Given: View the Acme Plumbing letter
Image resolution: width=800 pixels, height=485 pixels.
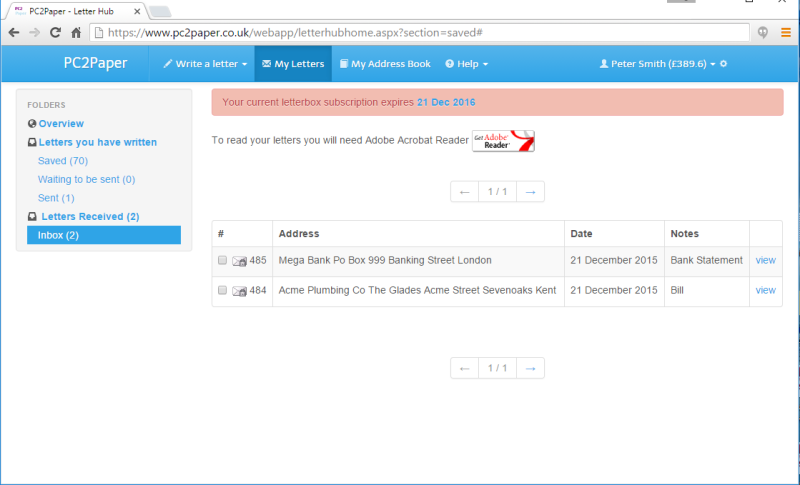Looking at the screenshot, I should click(x=765, y=290).
